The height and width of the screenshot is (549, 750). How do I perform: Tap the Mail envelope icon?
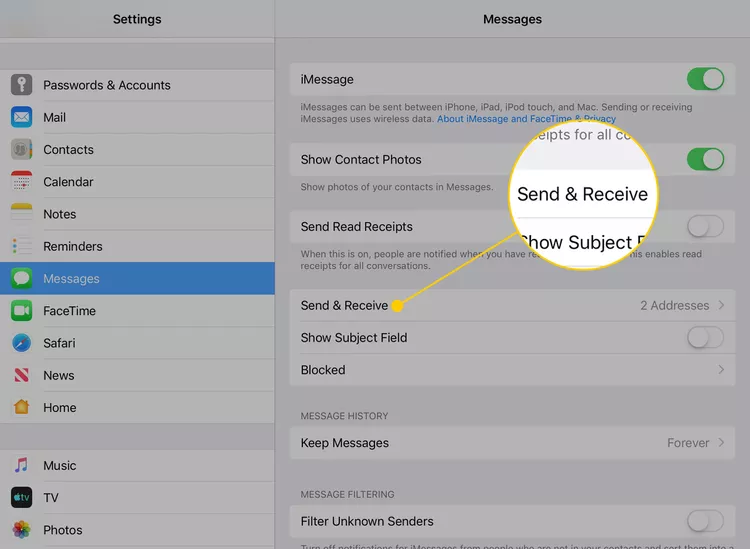tap(22, 117)
